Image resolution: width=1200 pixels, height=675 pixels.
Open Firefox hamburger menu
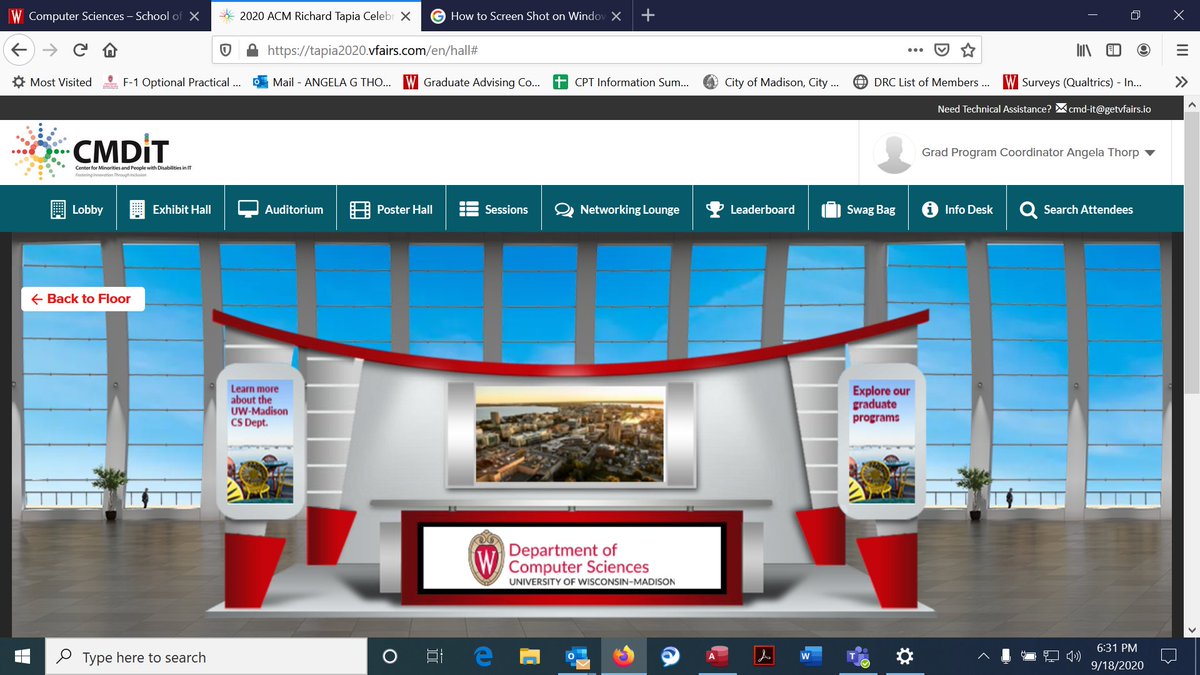[1181, 50]
